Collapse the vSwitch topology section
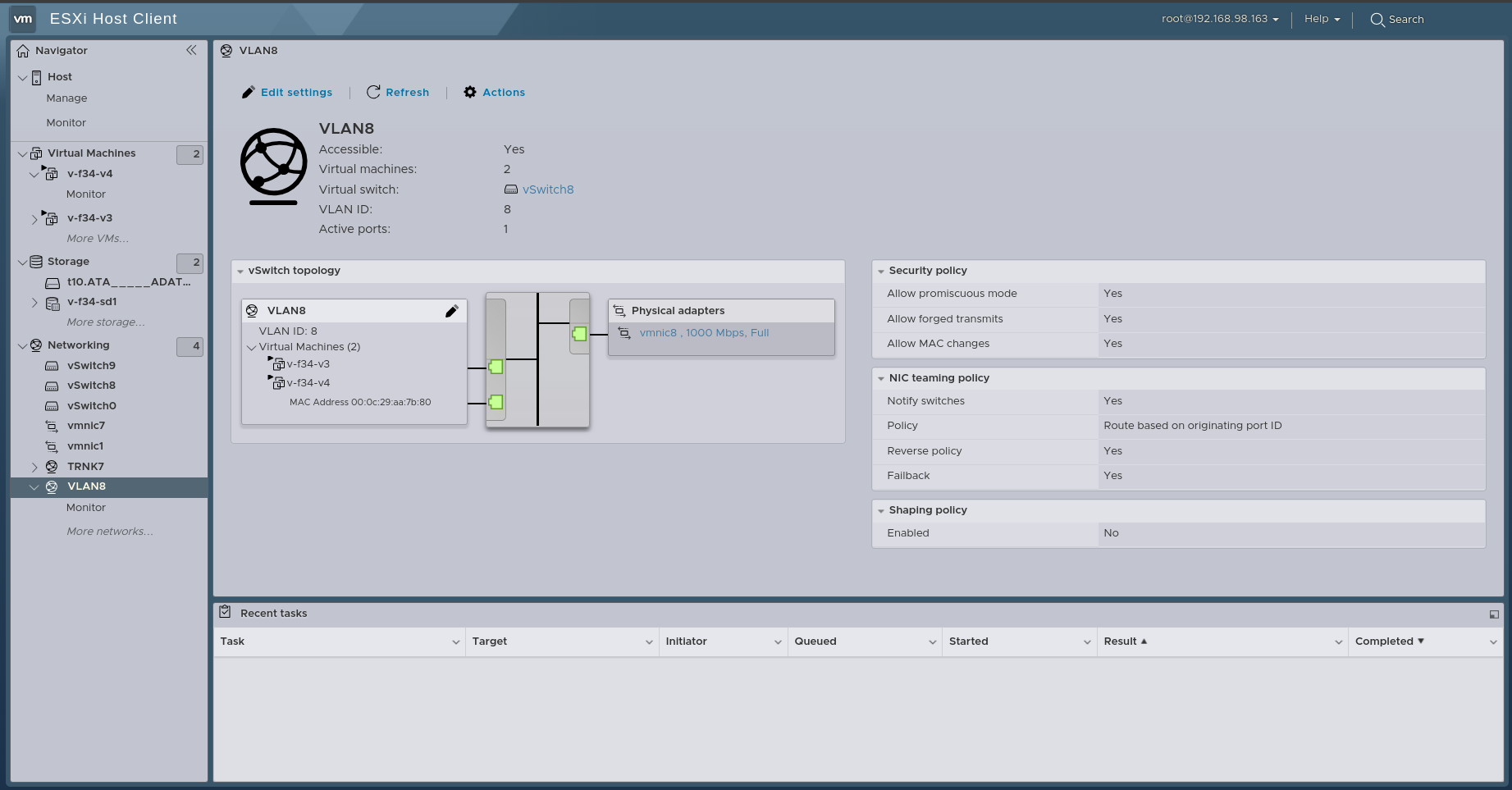The height and width of the screenshot is (790, 1512). click(240, 271)
